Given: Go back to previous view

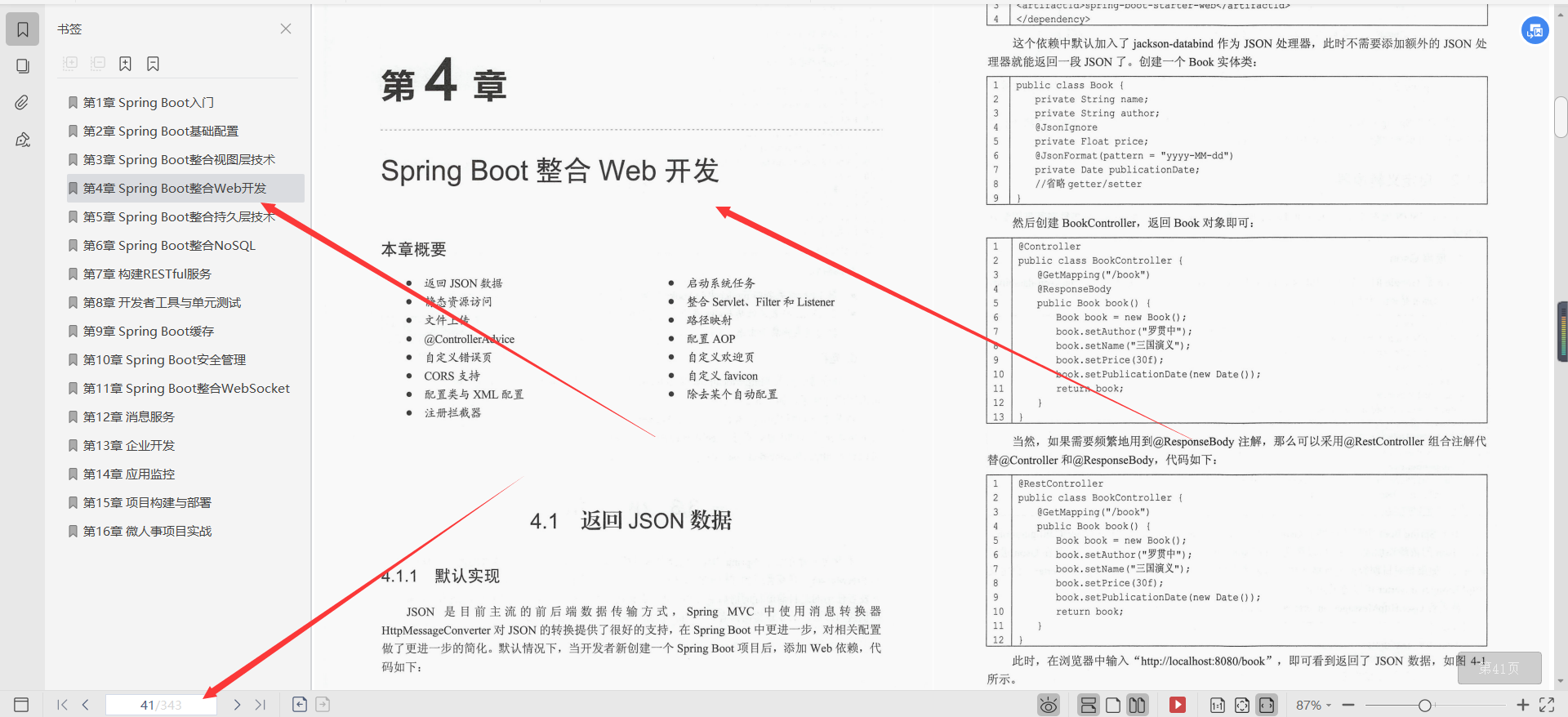Looking at the screenshot, I should point(300,704).
